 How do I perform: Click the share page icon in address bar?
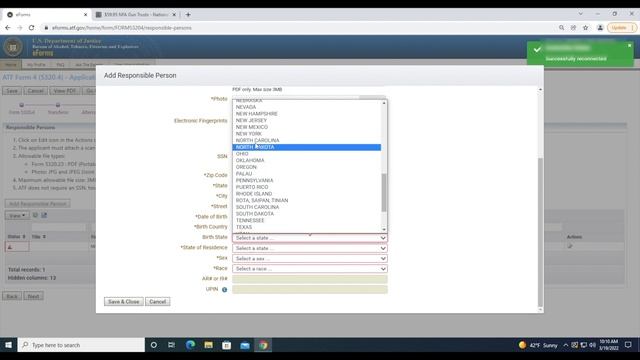(573, 28)
